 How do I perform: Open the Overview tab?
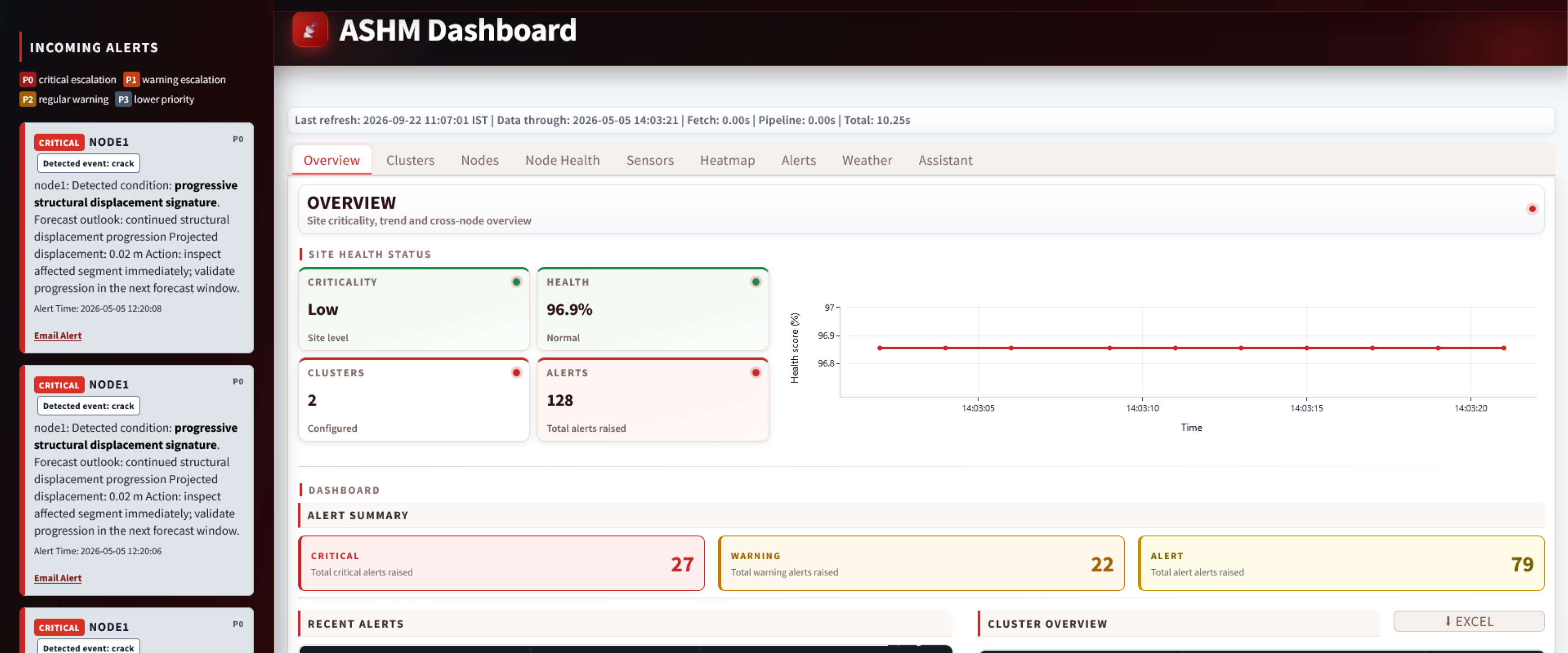pos(332,160)
